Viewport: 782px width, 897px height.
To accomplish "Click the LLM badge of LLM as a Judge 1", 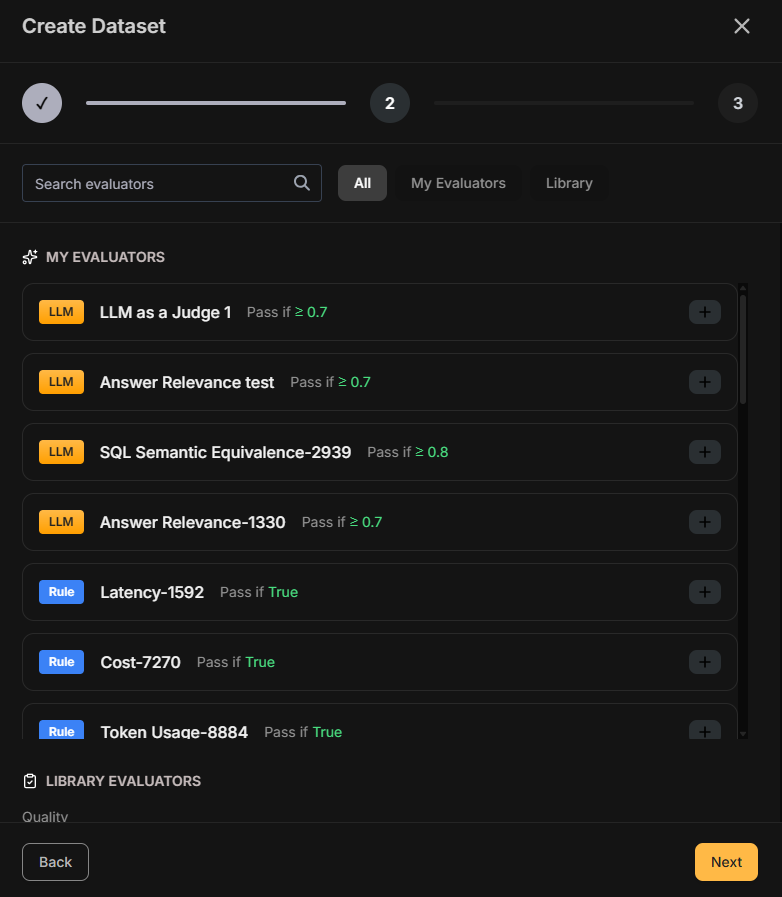I will click(61, 312).
